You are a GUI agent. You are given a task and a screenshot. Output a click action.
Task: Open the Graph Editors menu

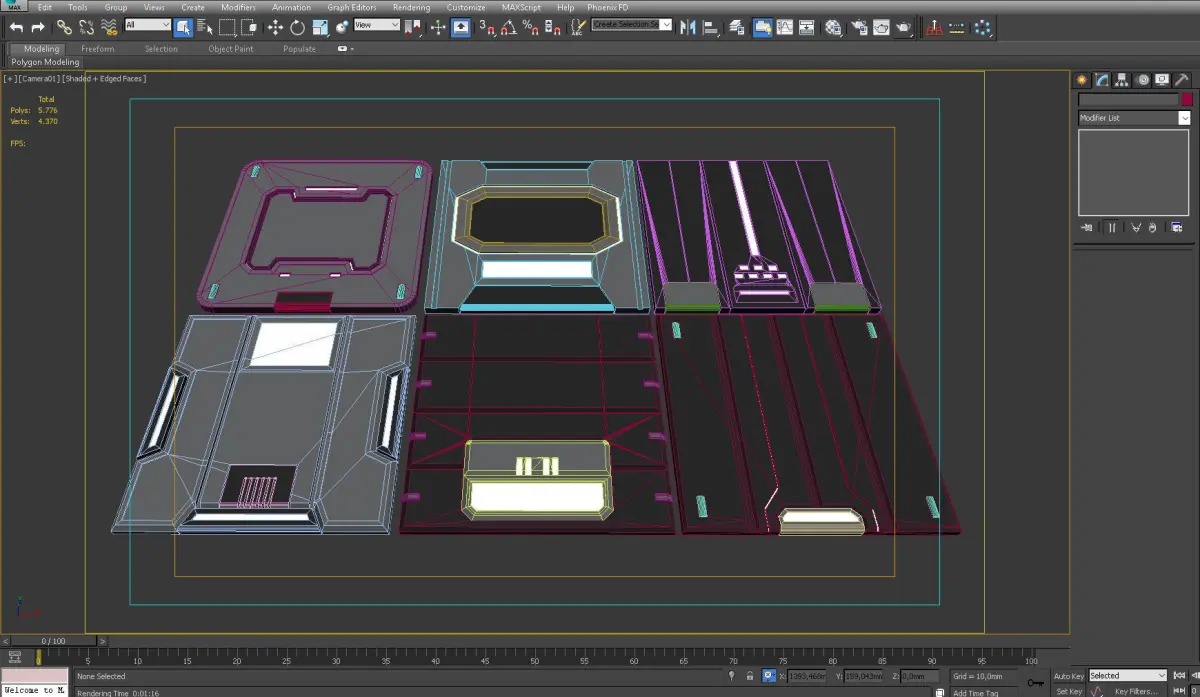click(x=352, y=7)
